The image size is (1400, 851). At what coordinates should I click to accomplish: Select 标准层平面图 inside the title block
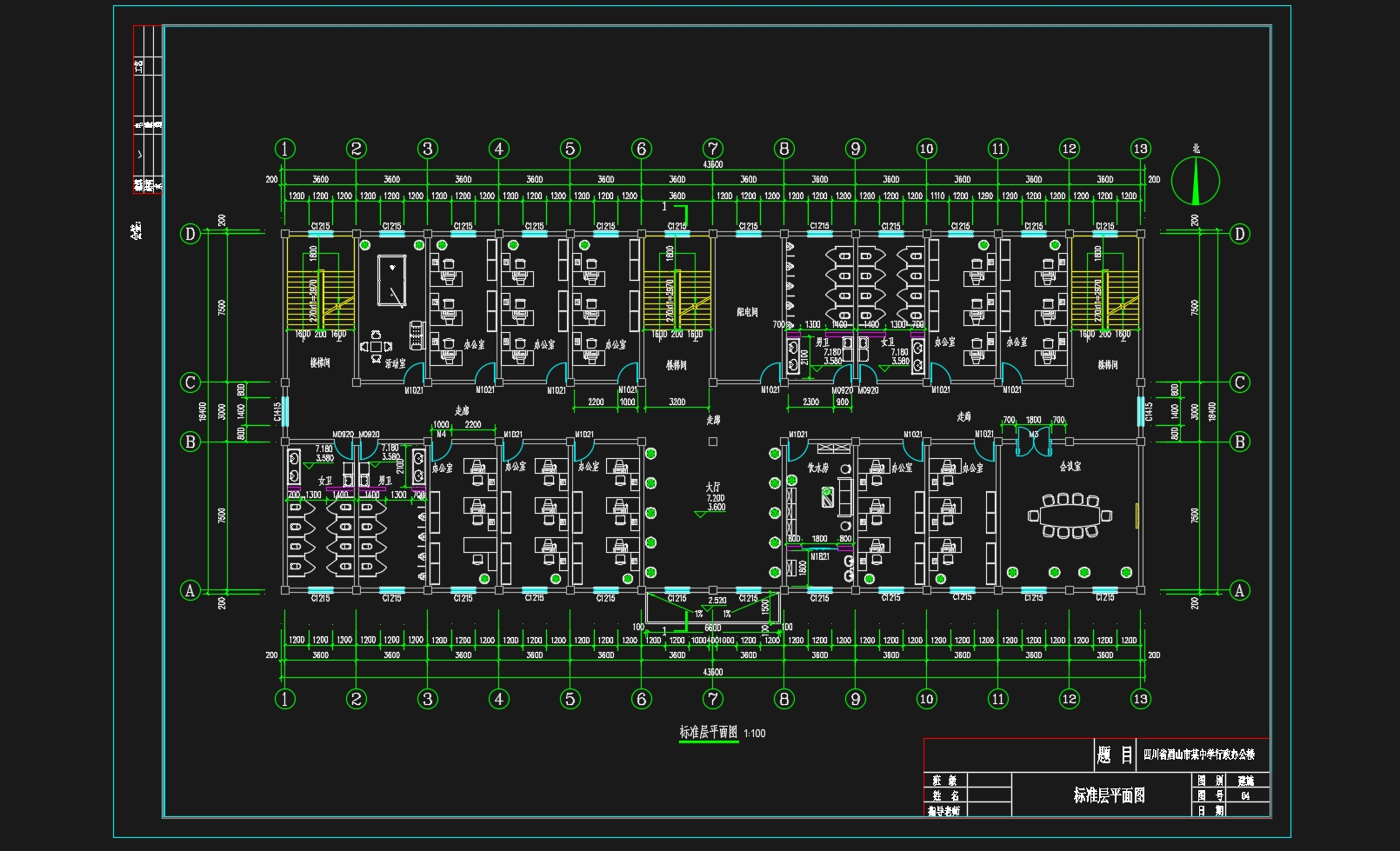pos(1109,795)
